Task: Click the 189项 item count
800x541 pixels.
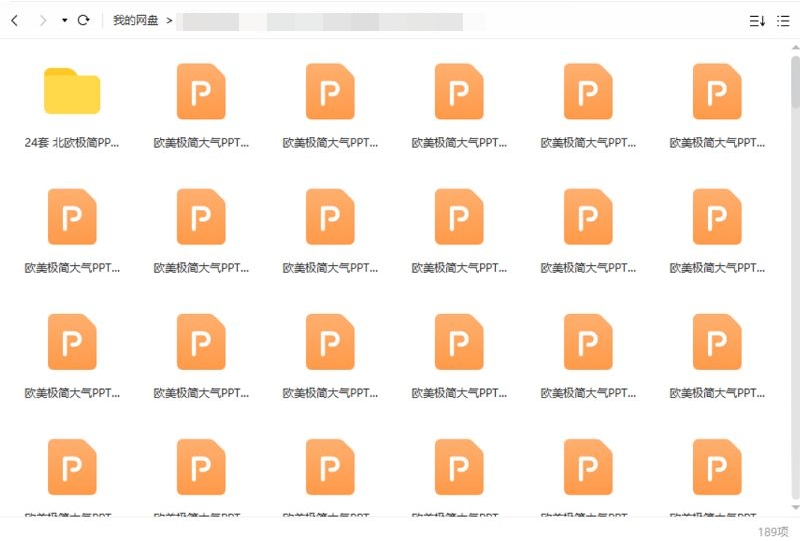Action: click(773, 532)
